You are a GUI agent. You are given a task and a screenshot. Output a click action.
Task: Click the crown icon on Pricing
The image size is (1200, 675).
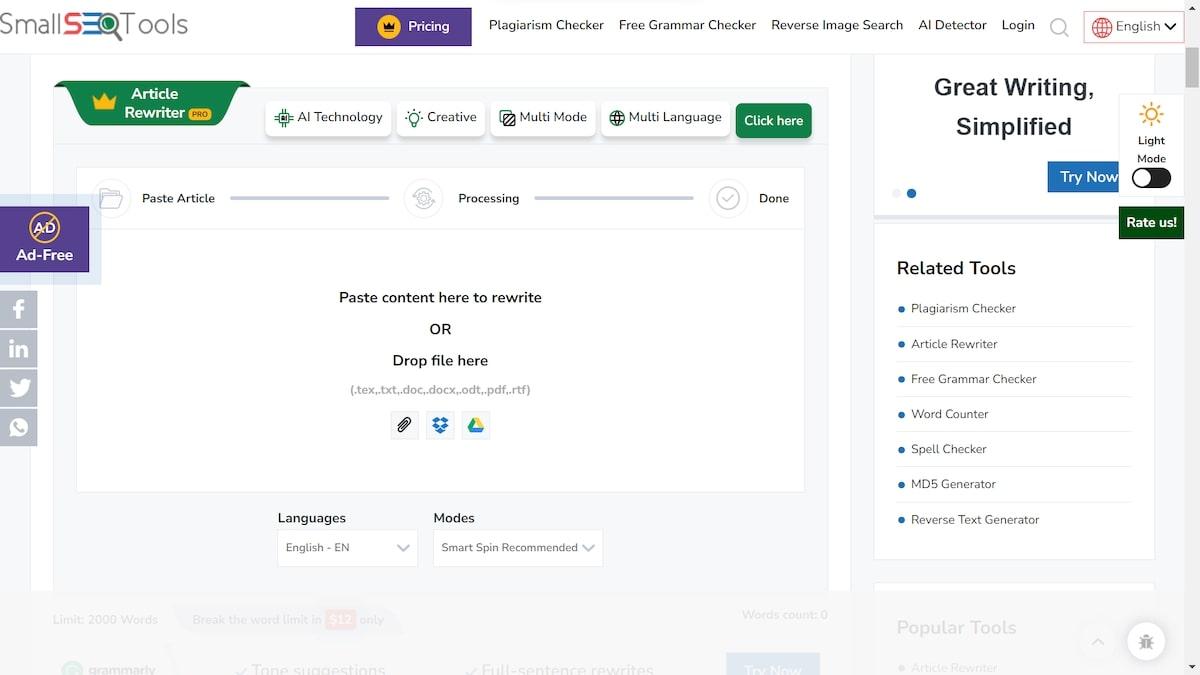click(389, 26)
